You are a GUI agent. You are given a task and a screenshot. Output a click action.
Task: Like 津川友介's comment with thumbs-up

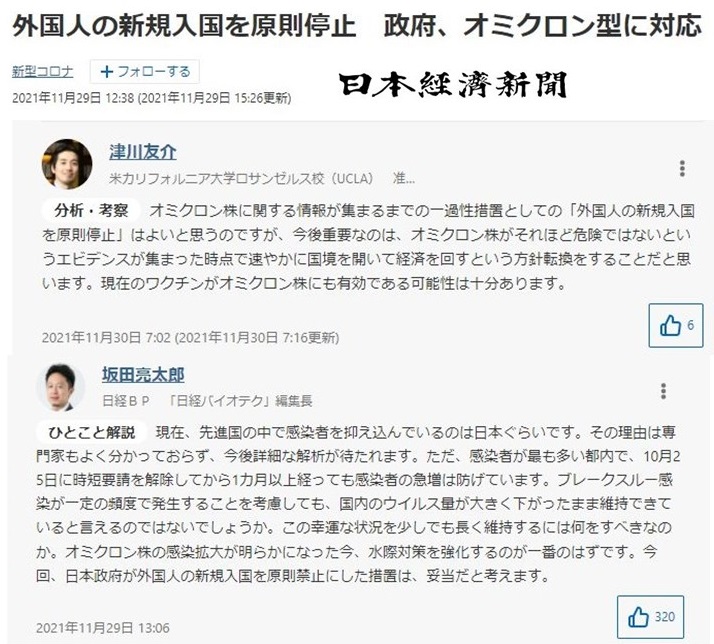click(x=677, y=325)
